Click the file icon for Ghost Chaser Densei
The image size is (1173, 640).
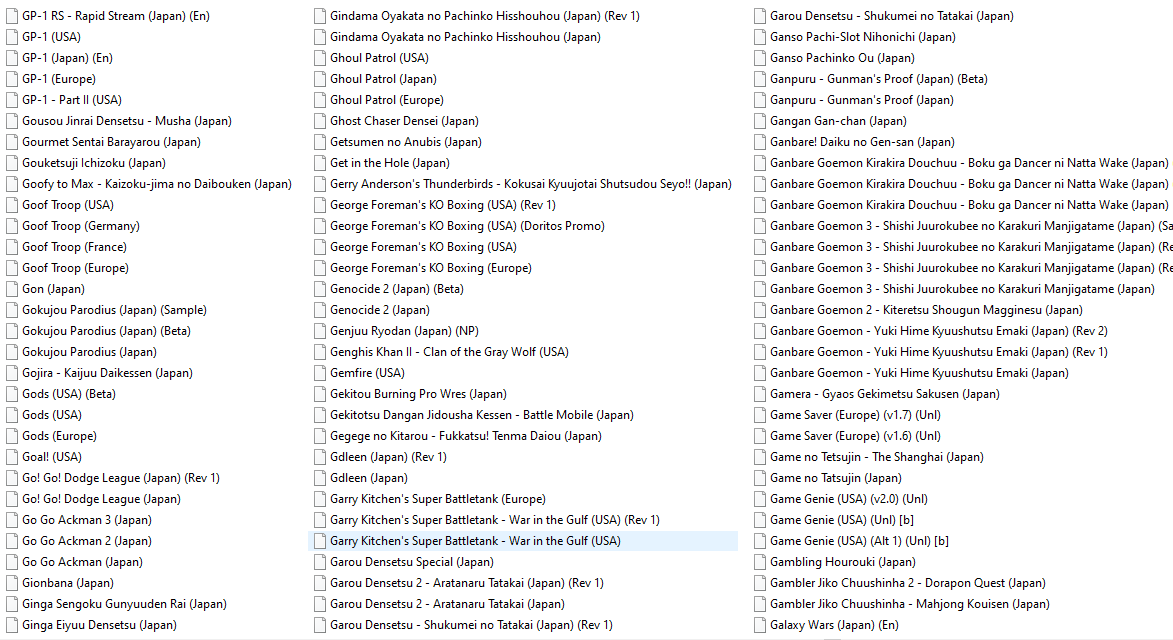click(320, 121)
